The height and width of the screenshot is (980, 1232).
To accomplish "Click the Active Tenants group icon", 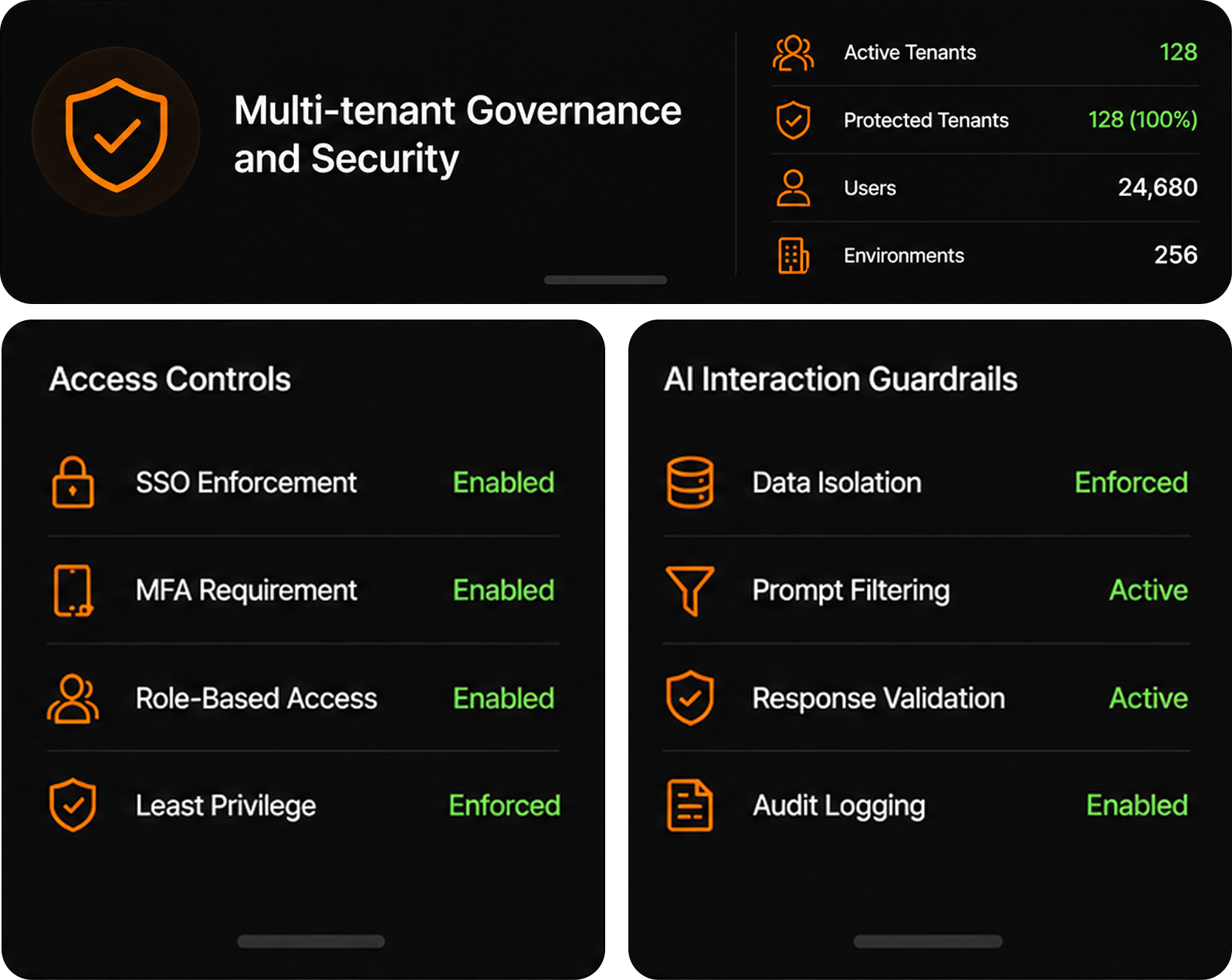I will 793,53.
